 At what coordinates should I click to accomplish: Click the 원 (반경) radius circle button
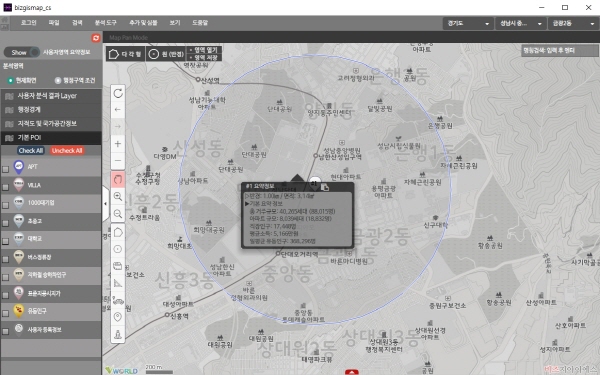166,54
